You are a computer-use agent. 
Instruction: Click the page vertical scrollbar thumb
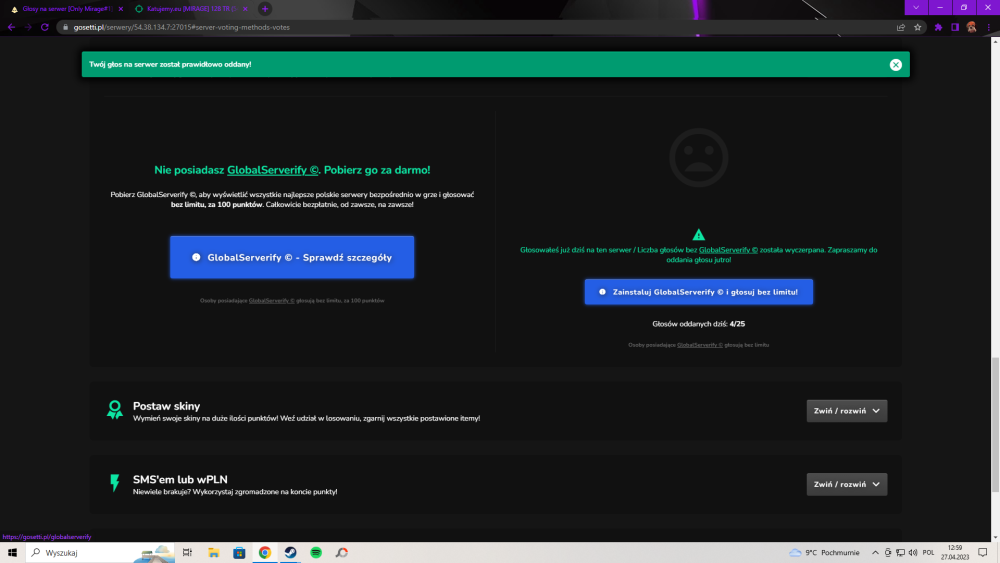tap(995, 425)
